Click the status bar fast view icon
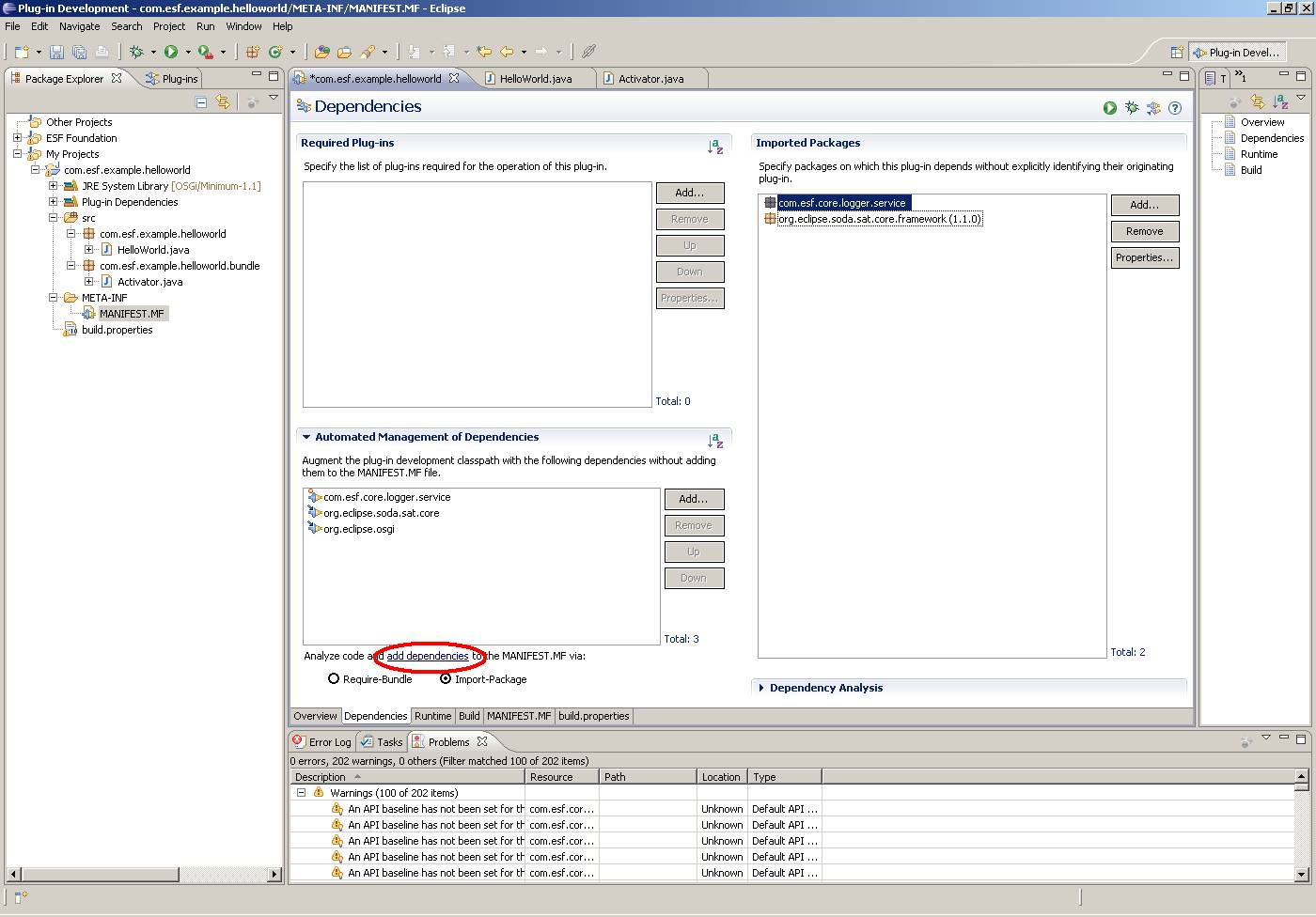The width and height of the screenshot is (1316, 917). (21, 897)
